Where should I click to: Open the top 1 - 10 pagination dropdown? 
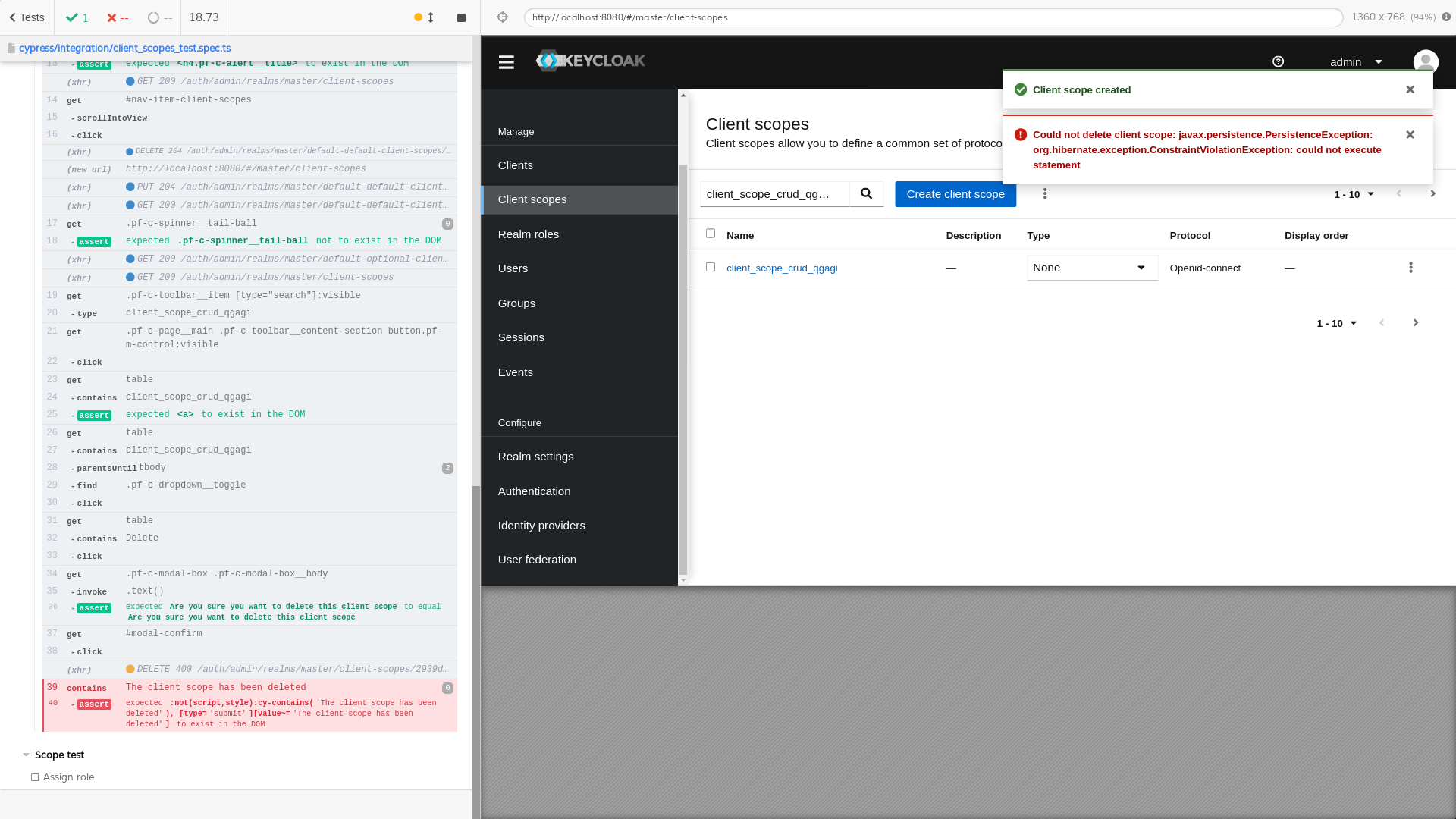pos(1354,195)
